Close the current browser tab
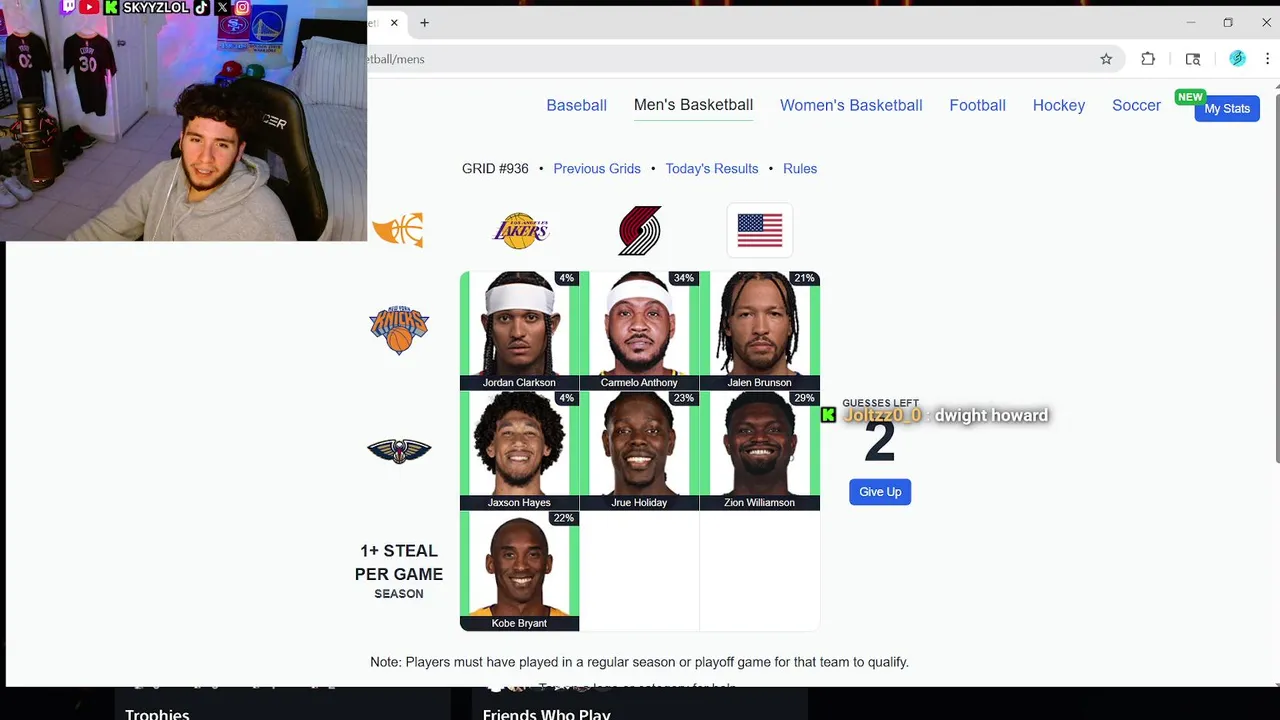The image size is (1280, 720). point(394,23)
